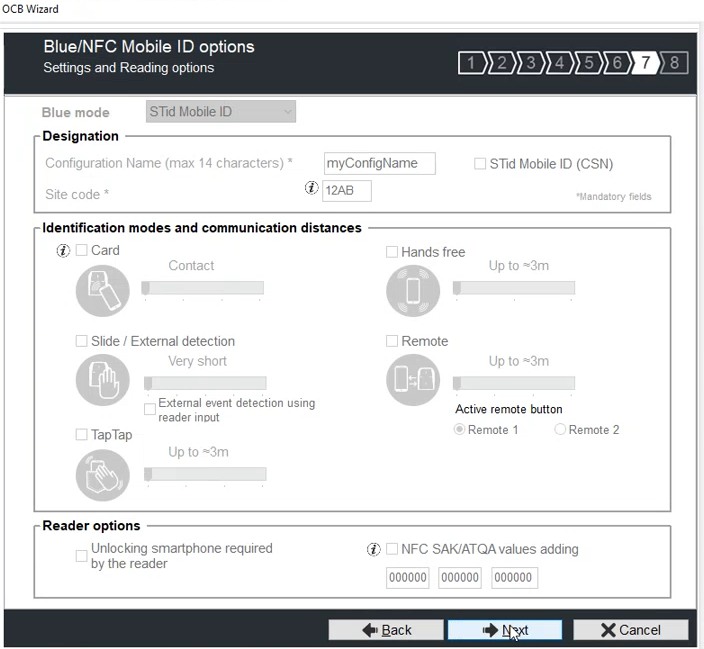Click info icon beside Site code field
Screen dimensions: 704x649
point(311,189)
